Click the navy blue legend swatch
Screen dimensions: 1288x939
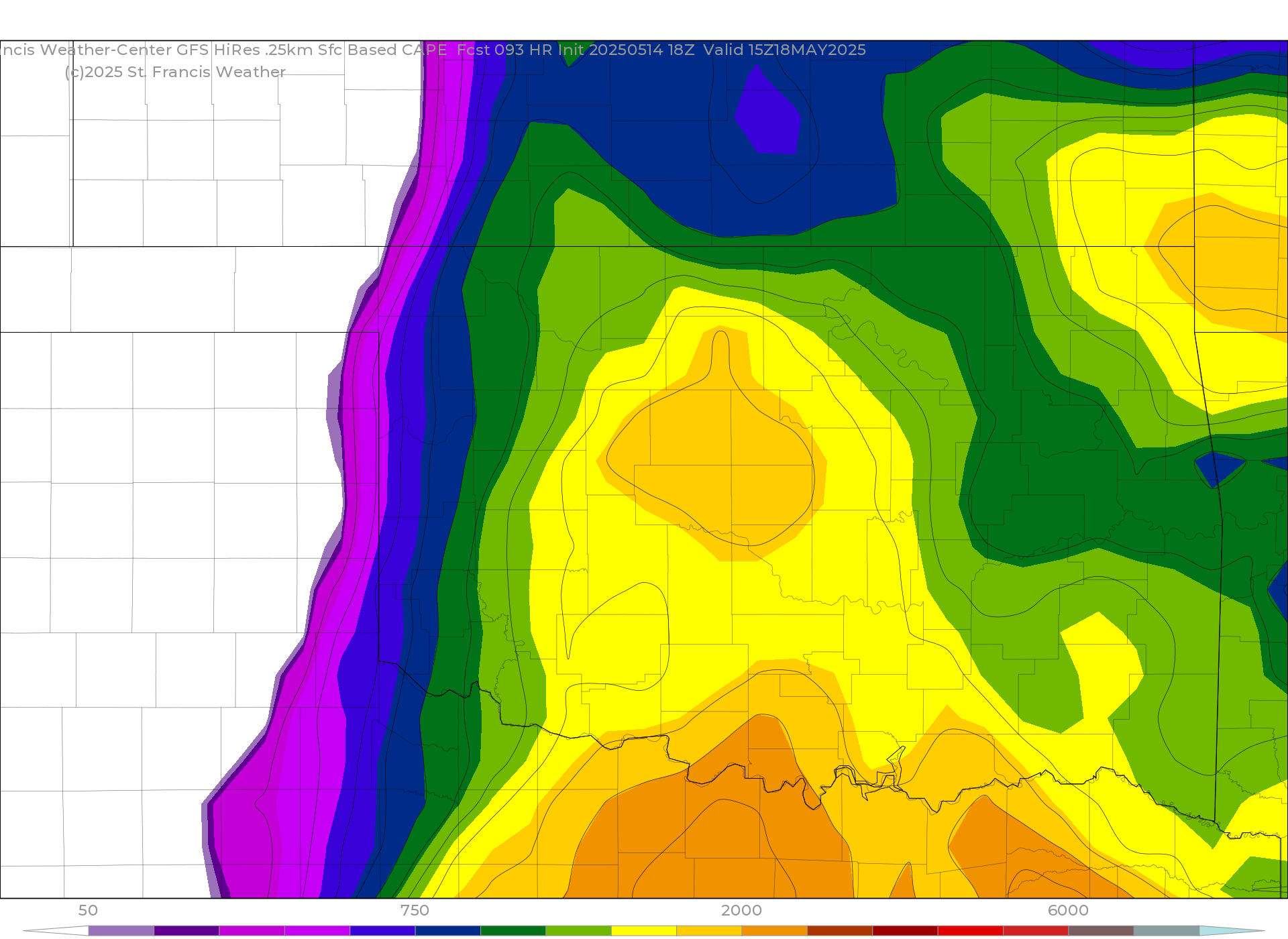(448, 931)
